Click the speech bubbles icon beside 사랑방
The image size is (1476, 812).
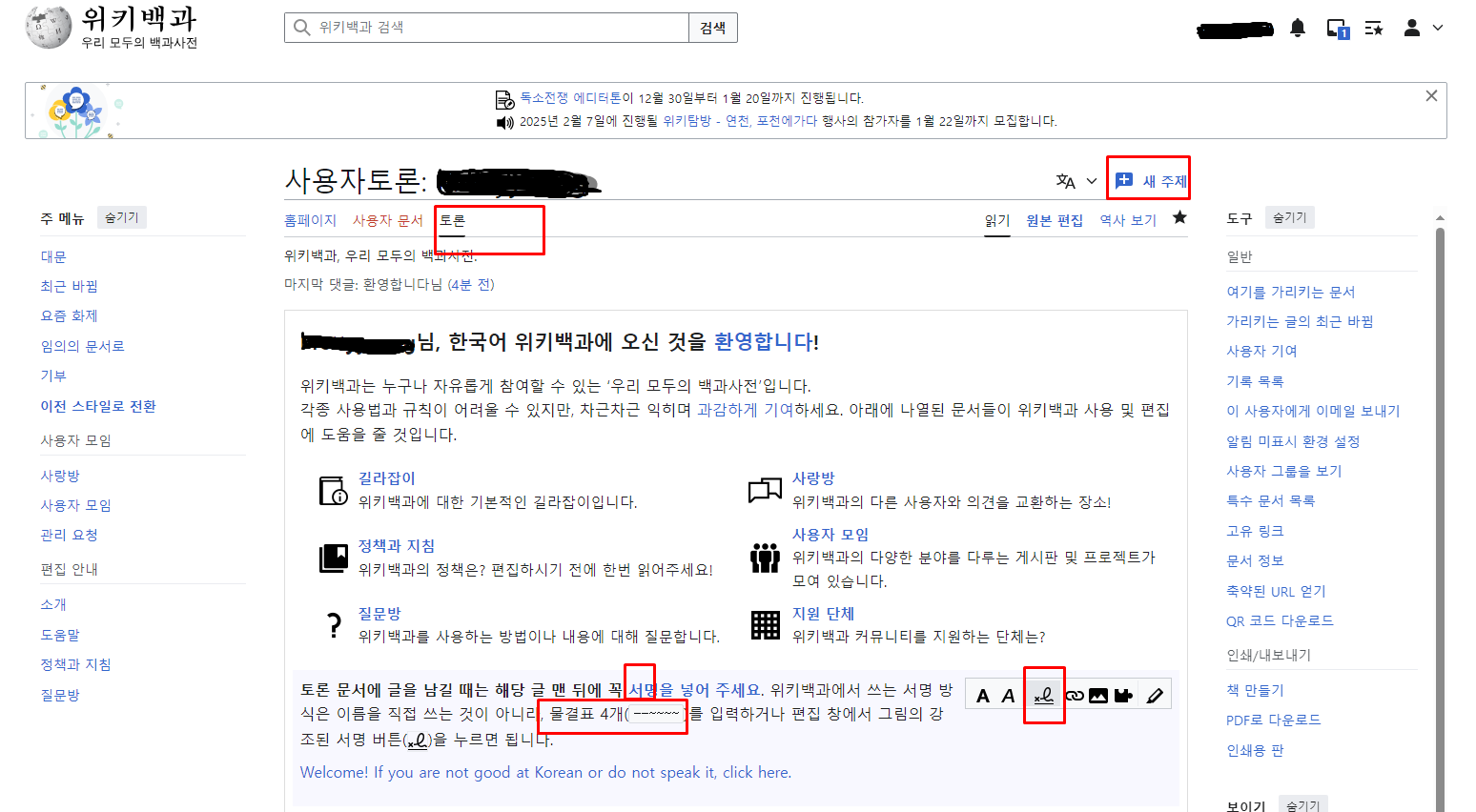[x=765, y=490]
